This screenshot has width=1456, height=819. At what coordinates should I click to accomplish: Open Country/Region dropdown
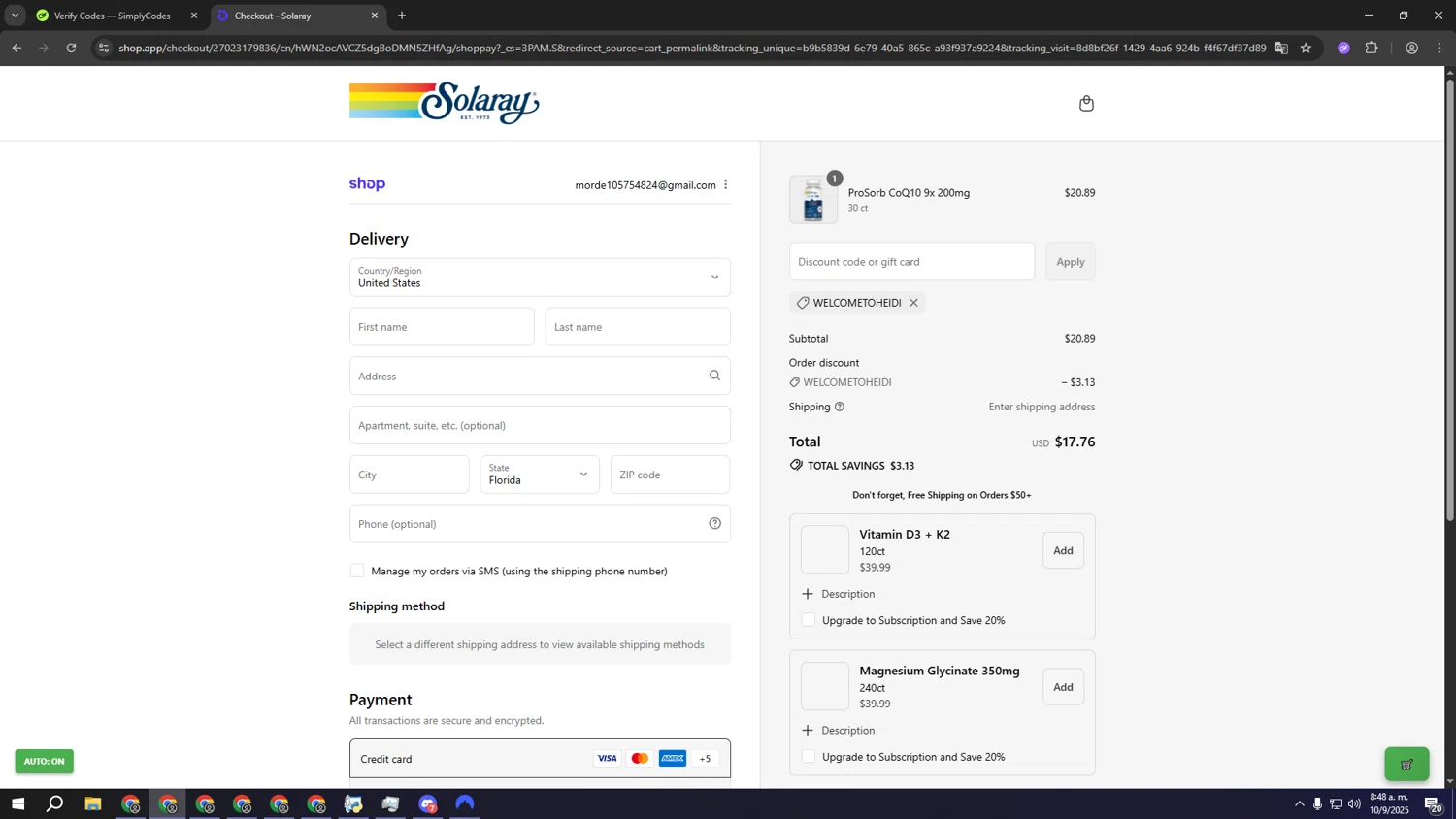click(540, 278)
